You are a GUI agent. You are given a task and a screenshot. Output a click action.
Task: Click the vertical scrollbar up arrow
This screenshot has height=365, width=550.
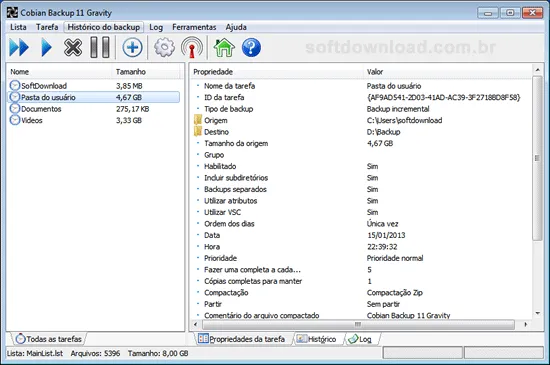pos(537,70)
